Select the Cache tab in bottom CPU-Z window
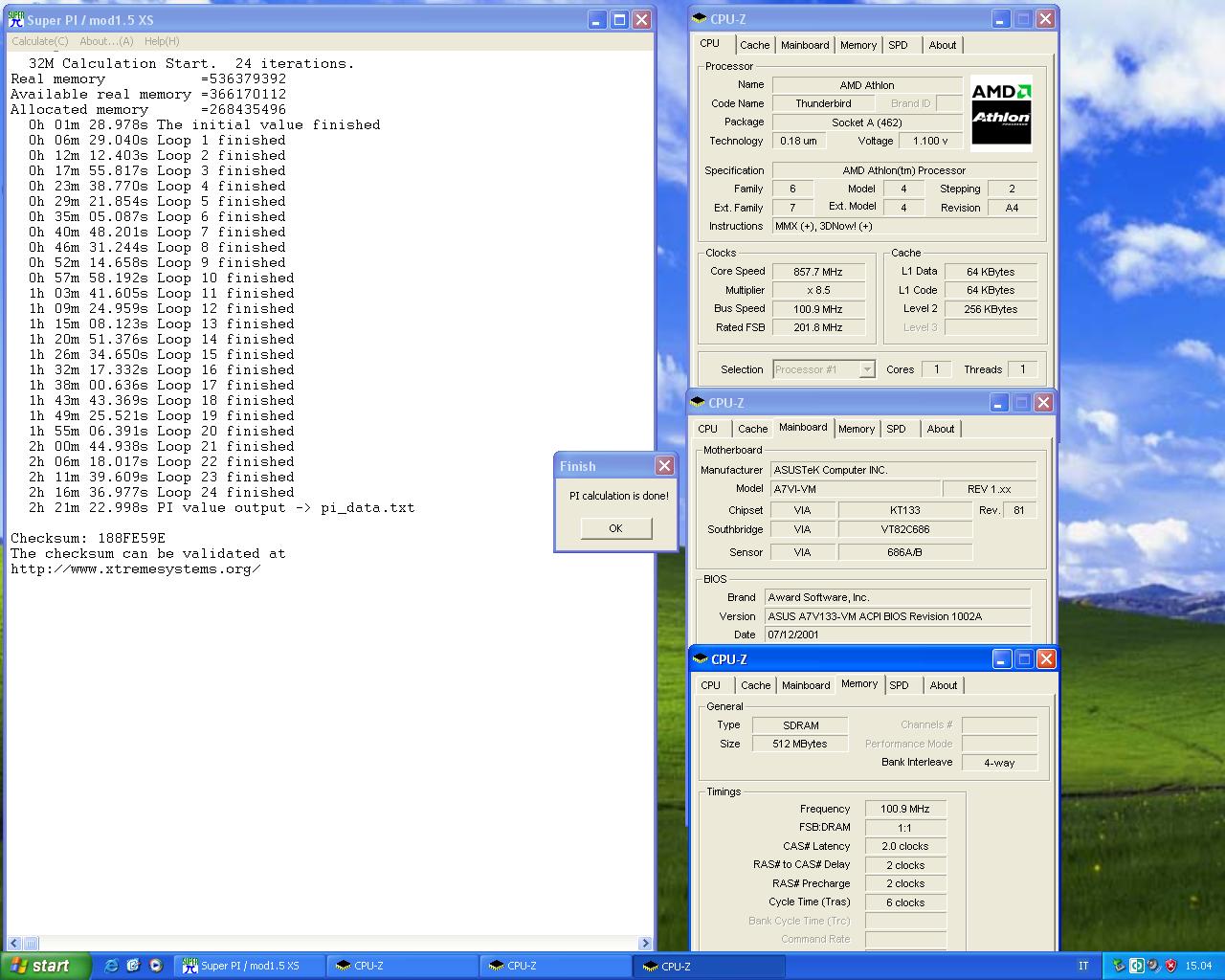The image size is (1225, 980). (x=755, y=685)
